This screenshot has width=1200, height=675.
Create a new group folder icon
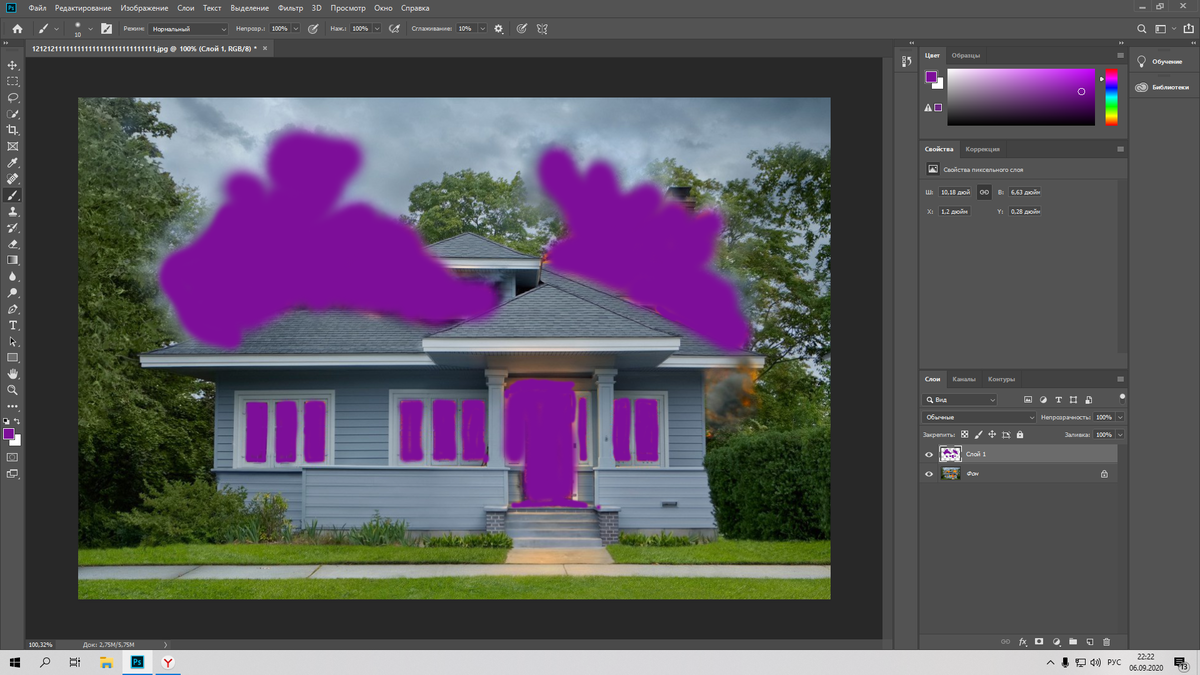click(1073, 642)
